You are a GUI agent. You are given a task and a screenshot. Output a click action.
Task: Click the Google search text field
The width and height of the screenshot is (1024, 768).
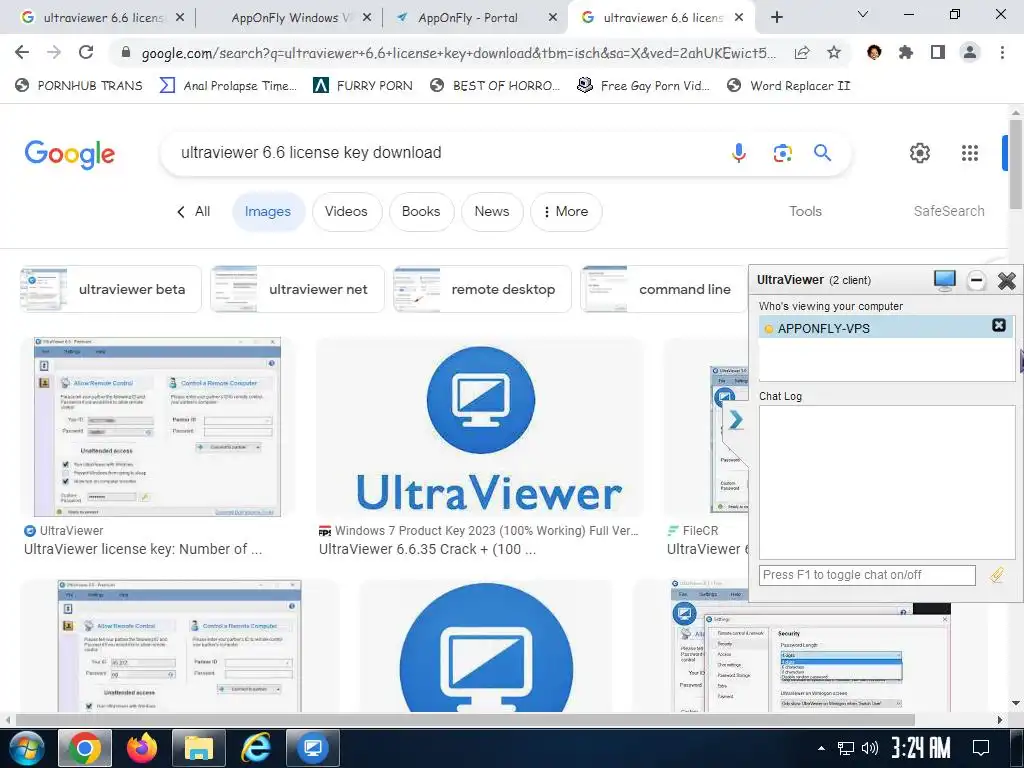[x=442, y=153]
